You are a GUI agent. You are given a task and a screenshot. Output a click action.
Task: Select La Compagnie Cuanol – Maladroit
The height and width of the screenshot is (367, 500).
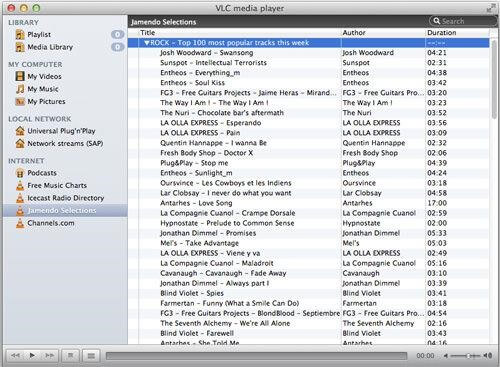click(x=217, y=263)
